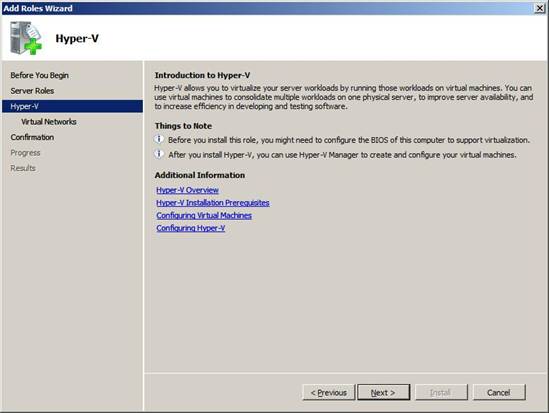Click the info icon beside BIOS configuration note

pos(159,139)
